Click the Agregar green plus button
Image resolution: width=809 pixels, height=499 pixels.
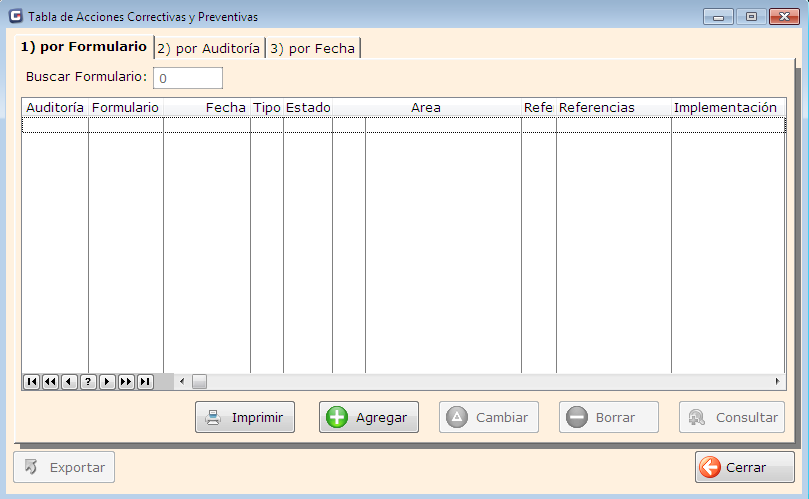point(368,417)
